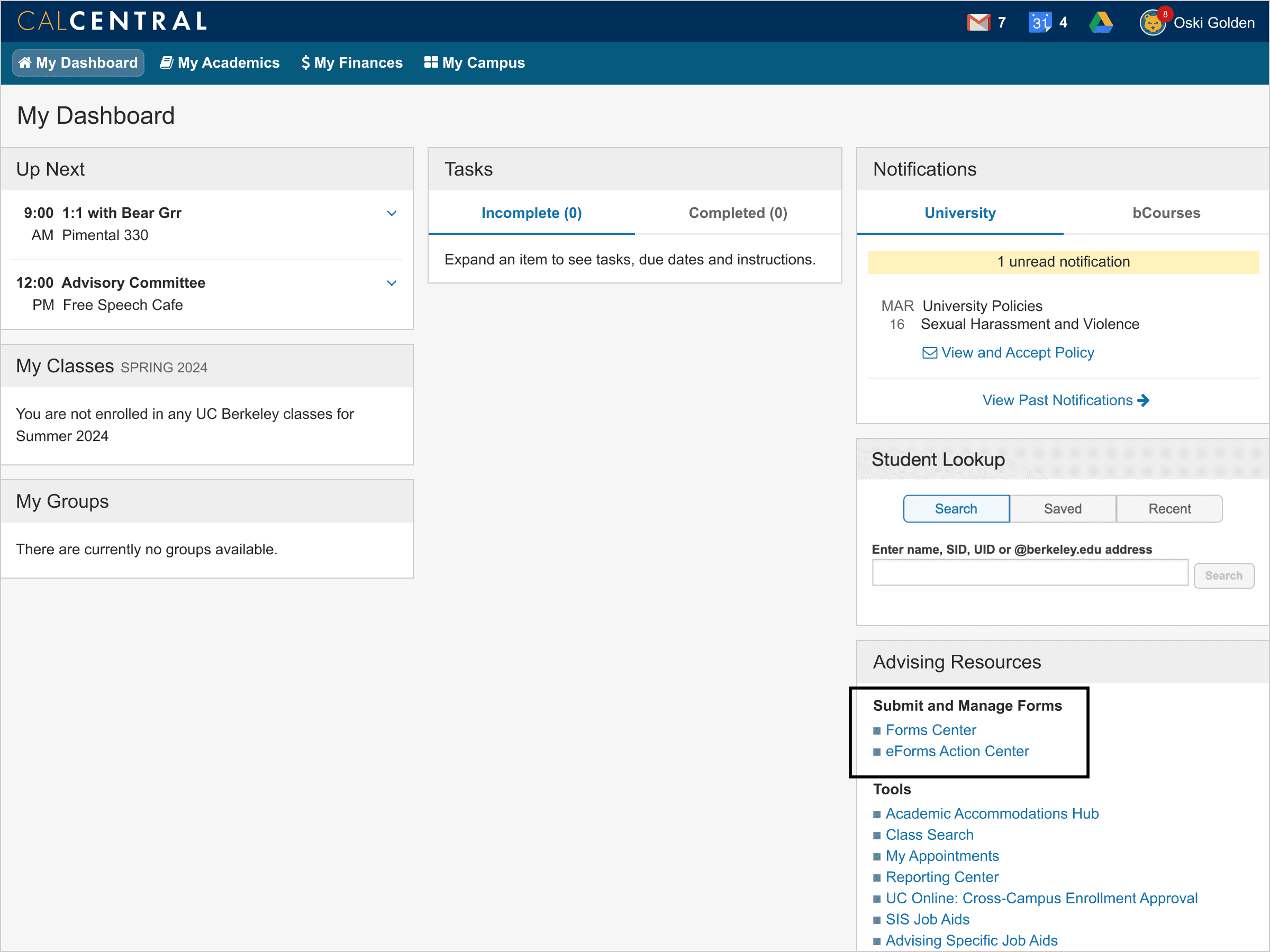Expand the Advisory Committee event
Screen dimensions: 1270x952
pos(392,283)
